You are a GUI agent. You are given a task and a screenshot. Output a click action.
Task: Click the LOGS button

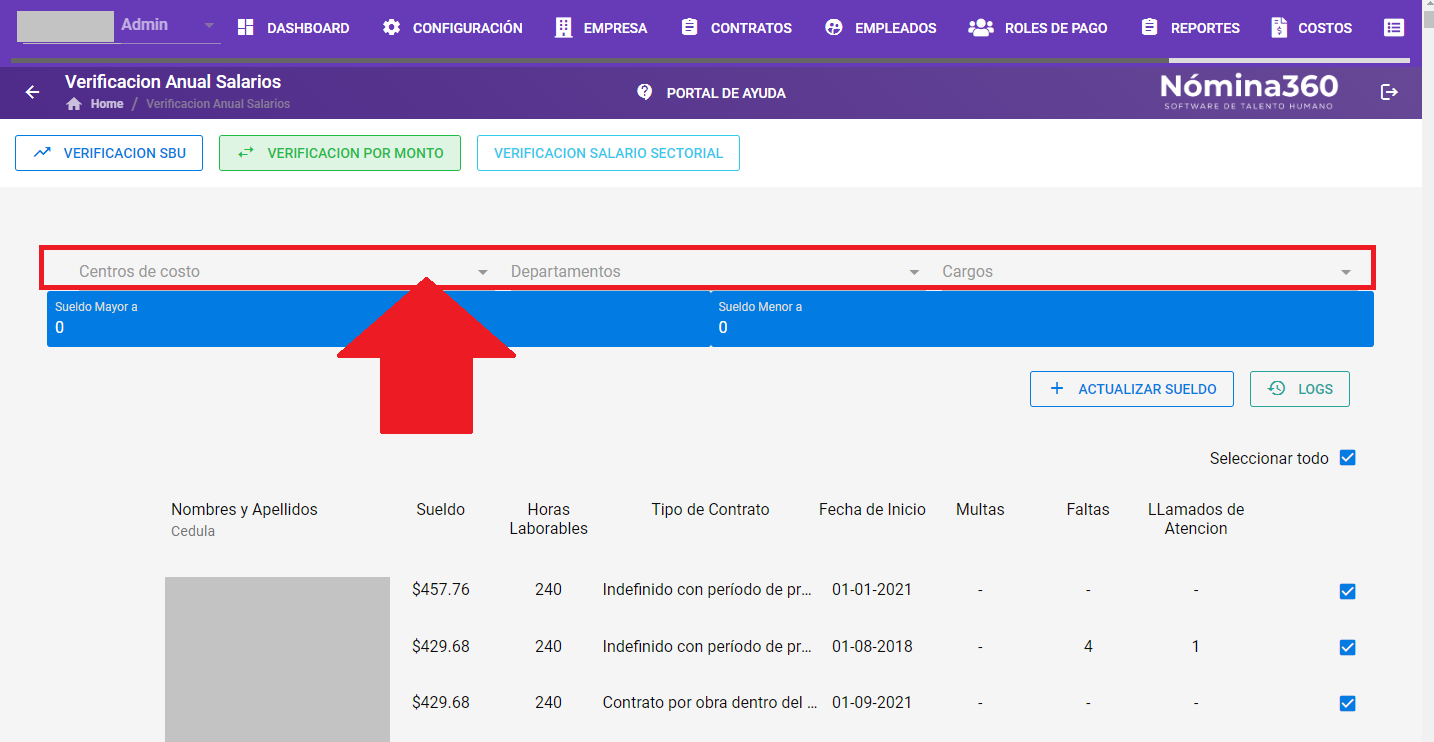pos(1300,389)
